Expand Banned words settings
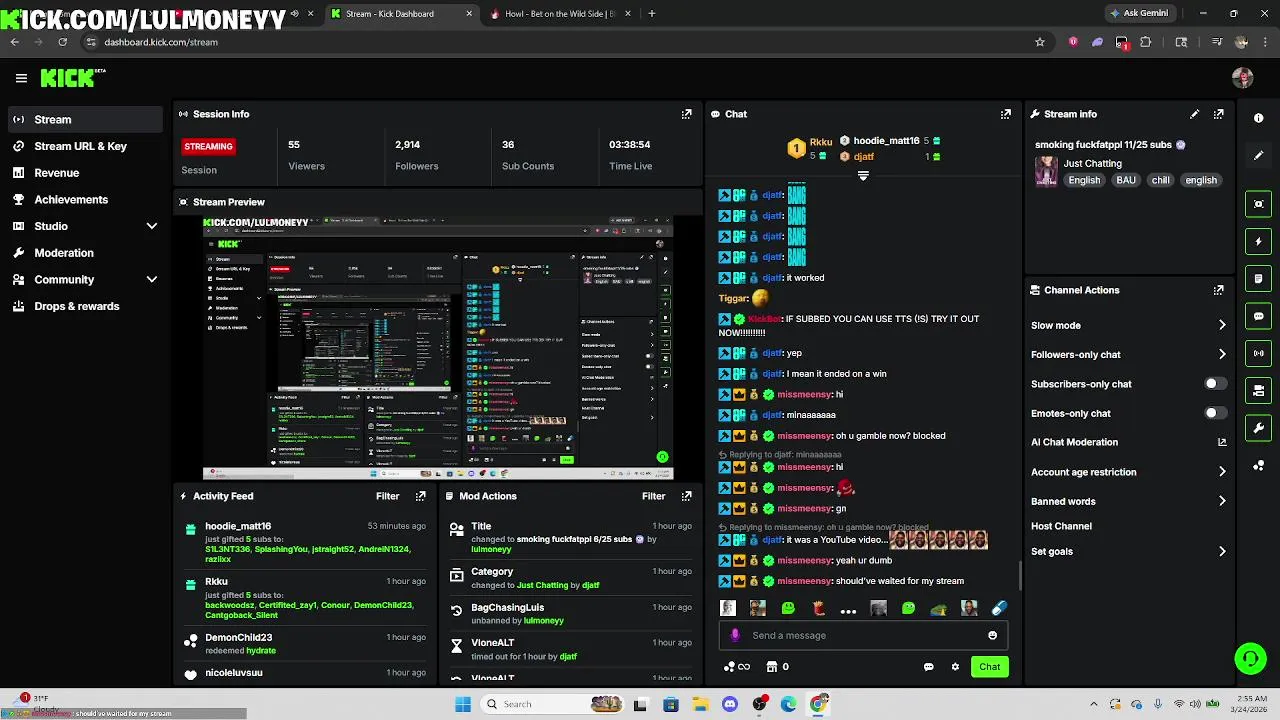This screenshot has height=720, width=1280. pyautogui.click(x=1222, y=501)
